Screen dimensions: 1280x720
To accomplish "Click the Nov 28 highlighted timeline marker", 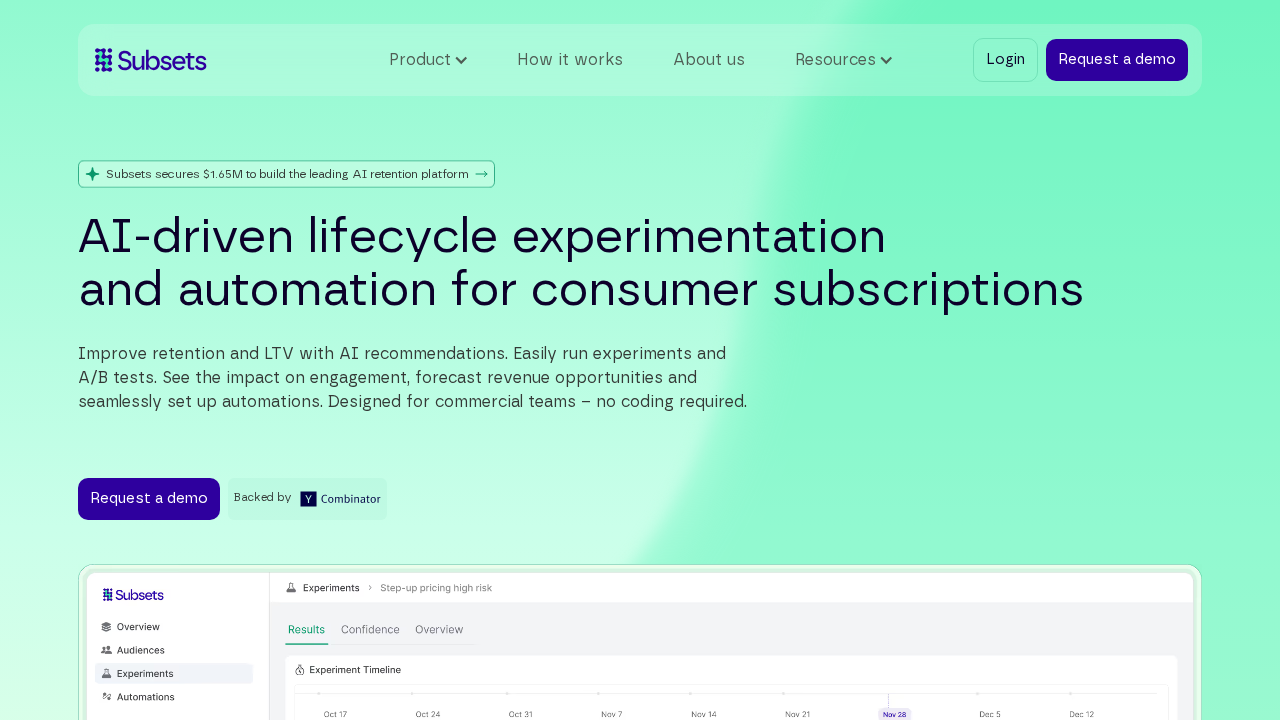I will point(893,713).
